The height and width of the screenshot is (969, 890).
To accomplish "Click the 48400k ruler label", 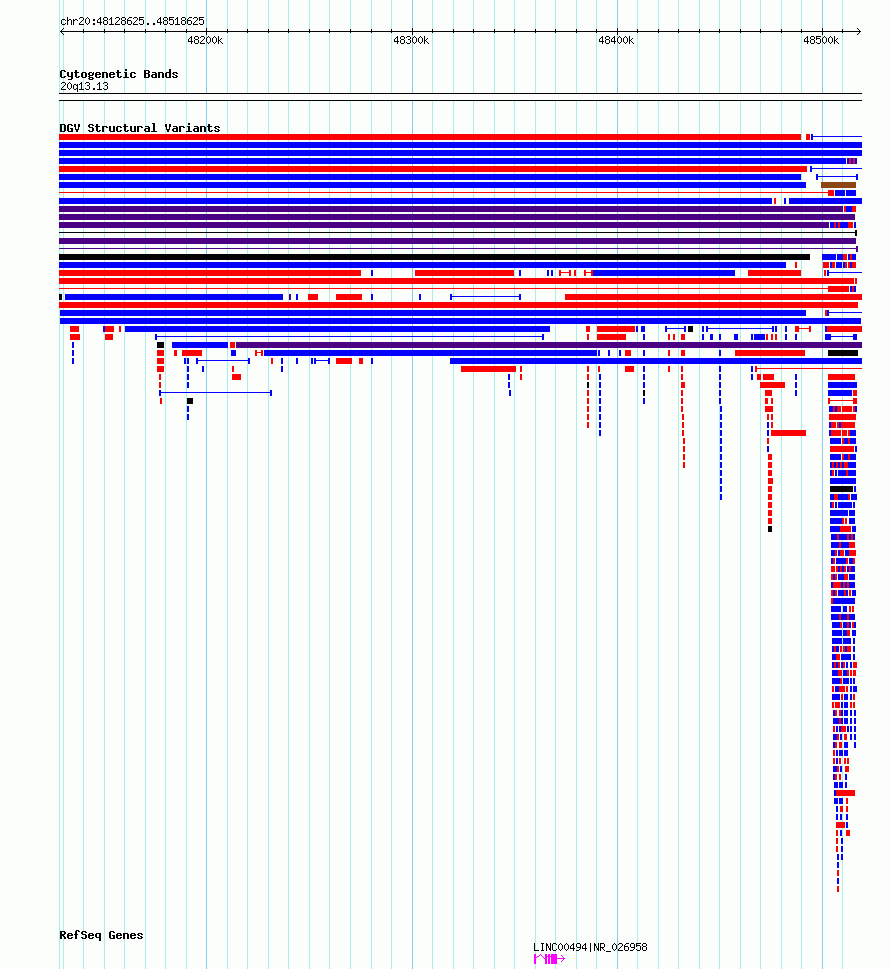I will coord(616,40).
